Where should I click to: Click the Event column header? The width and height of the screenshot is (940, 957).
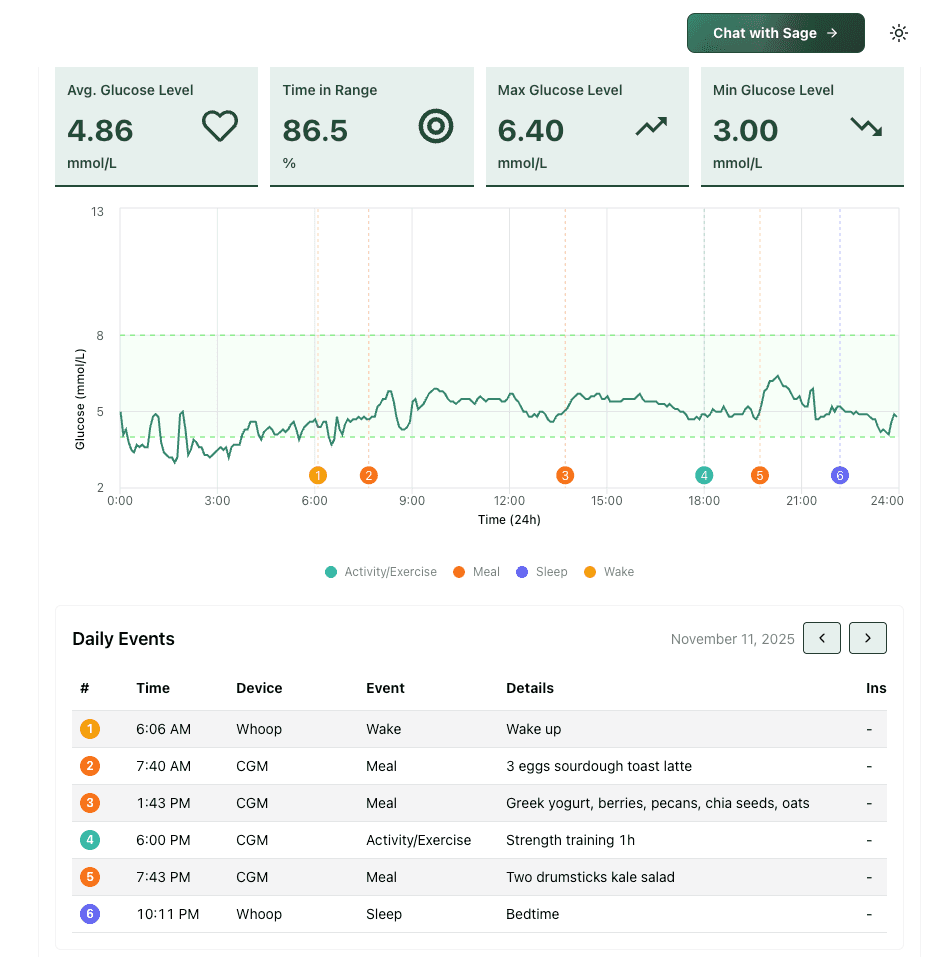(x=385, y=688)
